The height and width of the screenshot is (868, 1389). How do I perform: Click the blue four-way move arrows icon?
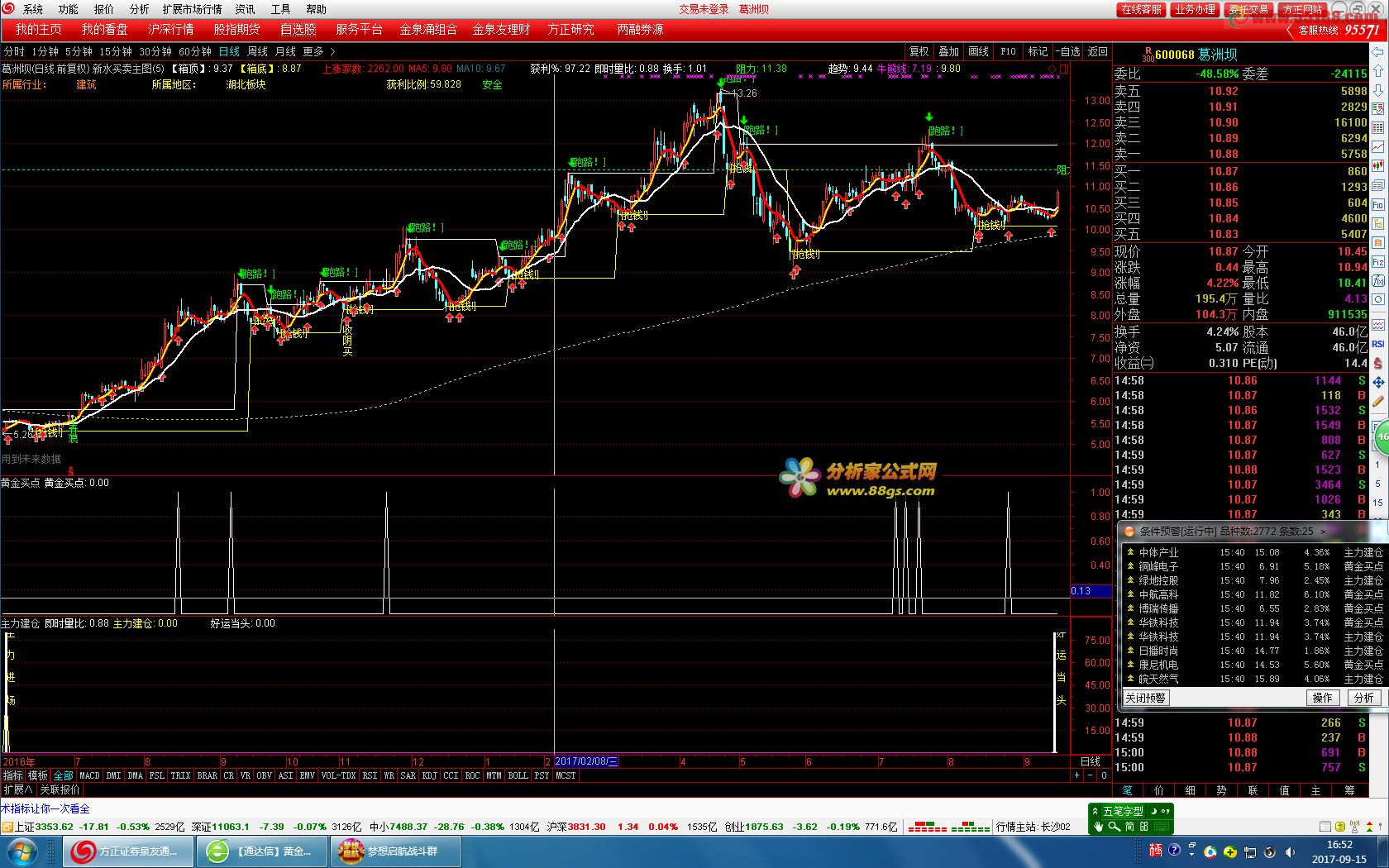point(1378,383)
